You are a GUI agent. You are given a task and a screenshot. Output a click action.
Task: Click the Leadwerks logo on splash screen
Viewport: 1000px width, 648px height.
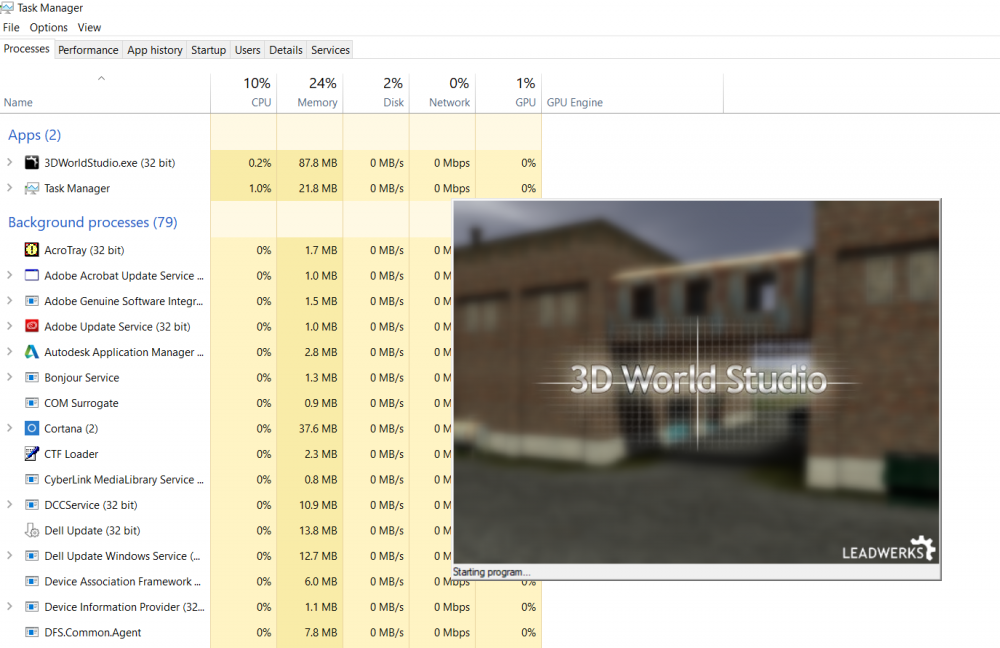[x=887, y=549]
